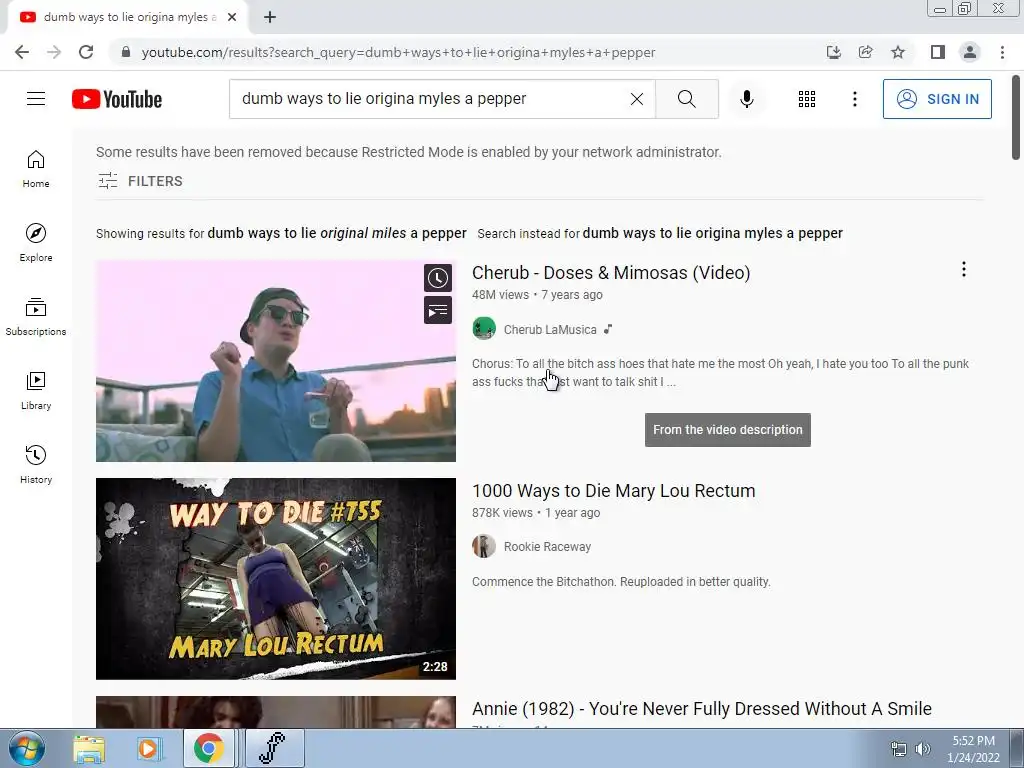The width and height of the screenshot is (1024, 768).
Task: Open the Windows Start menu
Action: pos(26,748)
